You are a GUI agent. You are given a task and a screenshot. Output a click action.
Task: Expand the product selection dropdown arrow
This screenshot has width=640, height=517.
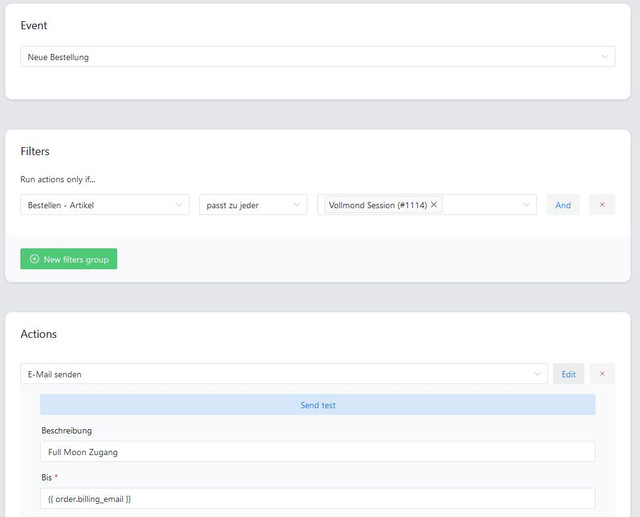pyautogui.click(x=526, y=205)
